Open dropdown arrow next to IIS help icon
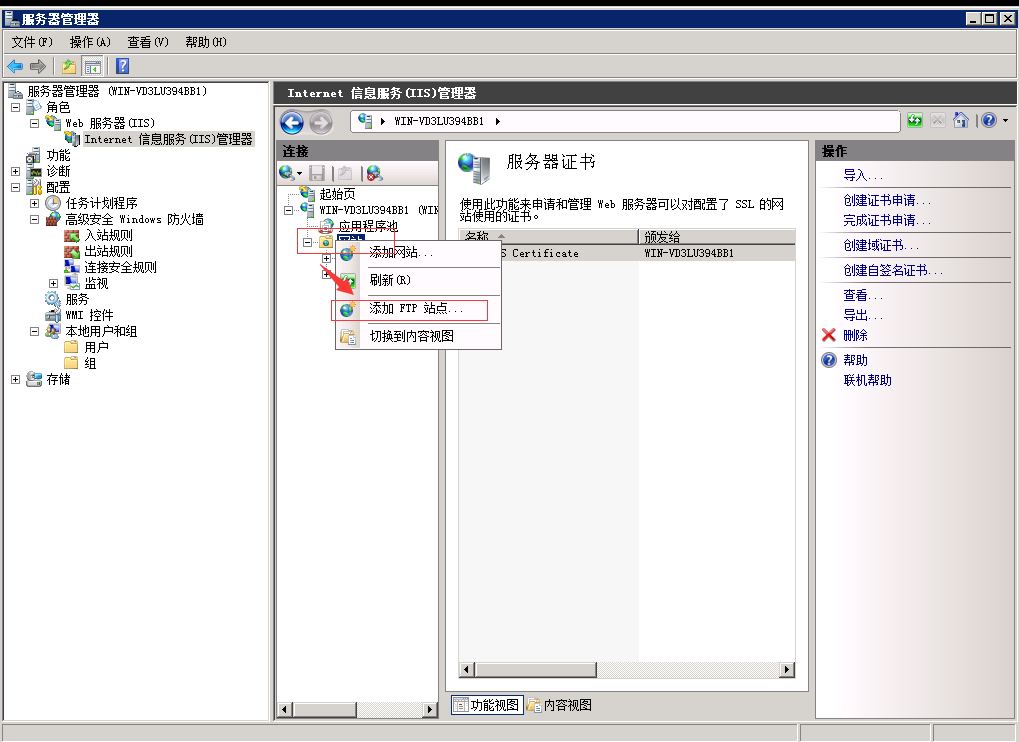1019x742 pixels. pos(1005,120)
